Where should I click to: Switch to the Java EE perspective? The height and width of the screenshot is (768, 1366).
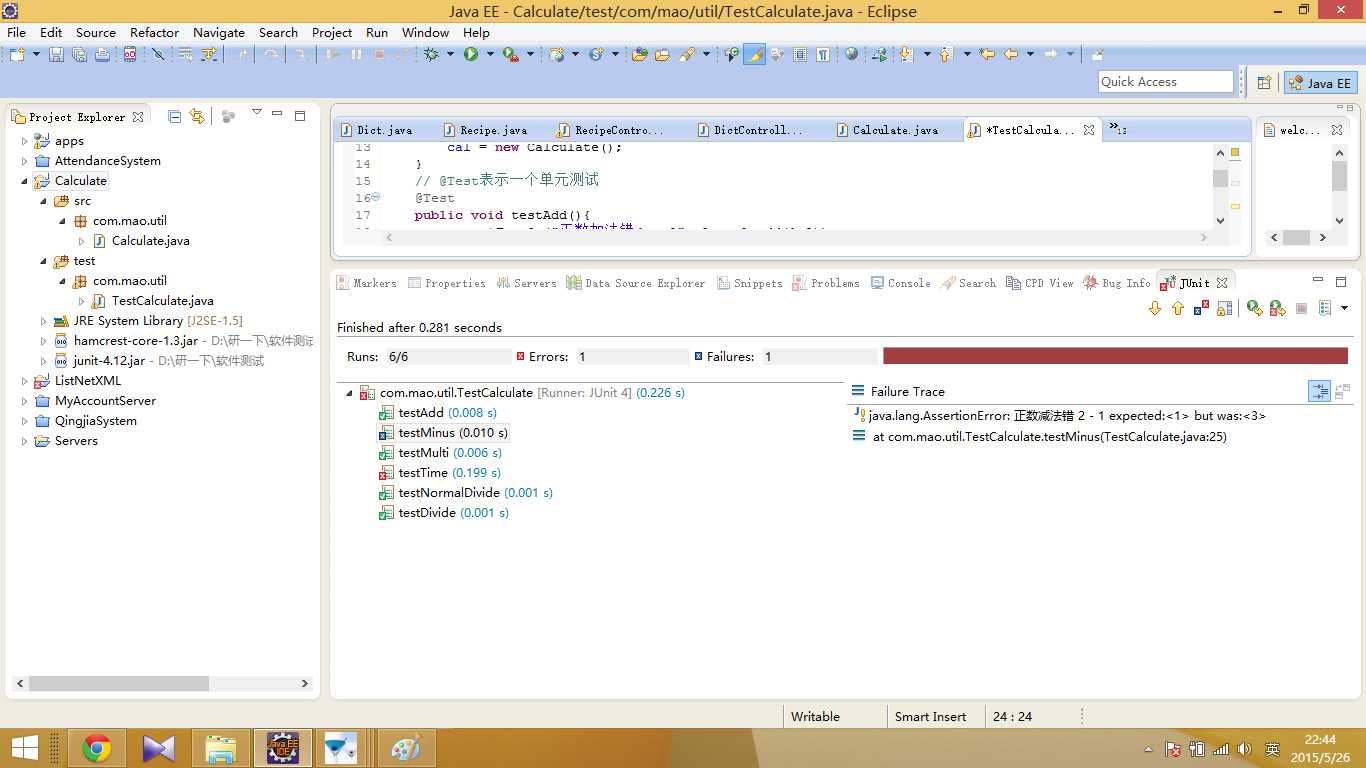[x=1321, y=83]
